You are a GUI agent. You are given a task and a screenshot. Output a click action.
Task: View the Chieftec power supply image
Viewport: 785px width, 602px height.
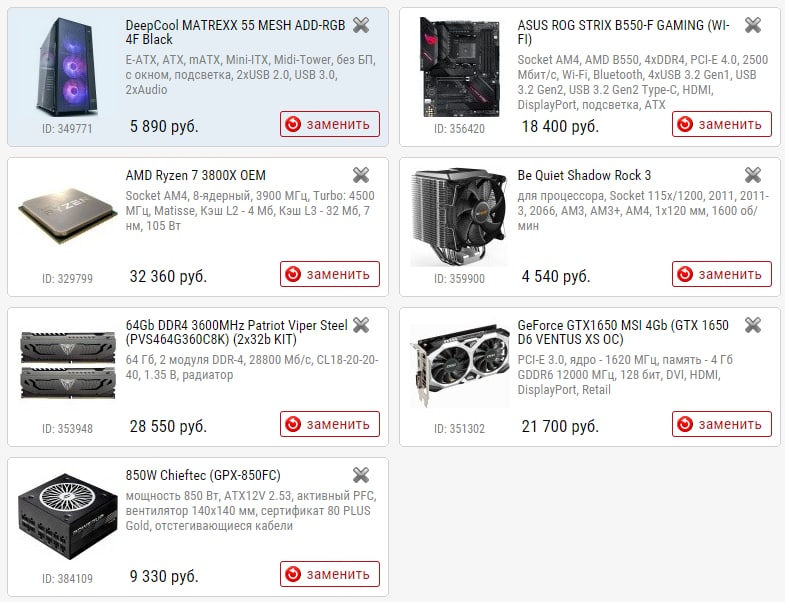click(x=68, y=516)
